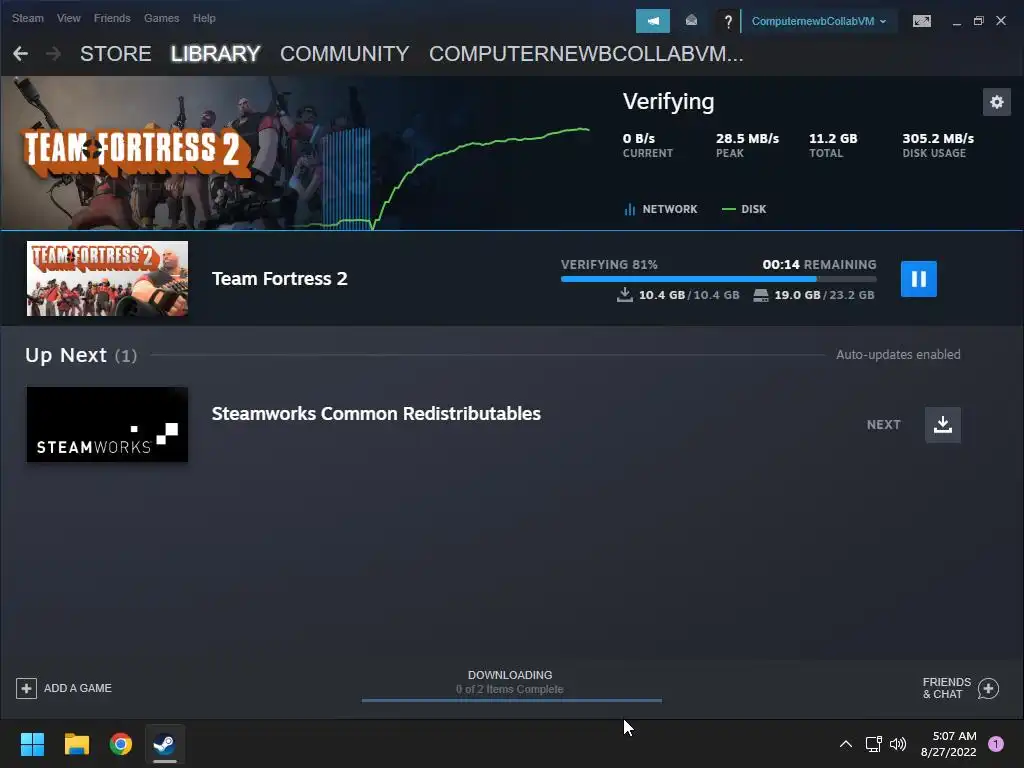The height and width of the screenshot is (768, 1024).
Task: Download Steamworks Common Redistributables now
Action: point(942,424)
